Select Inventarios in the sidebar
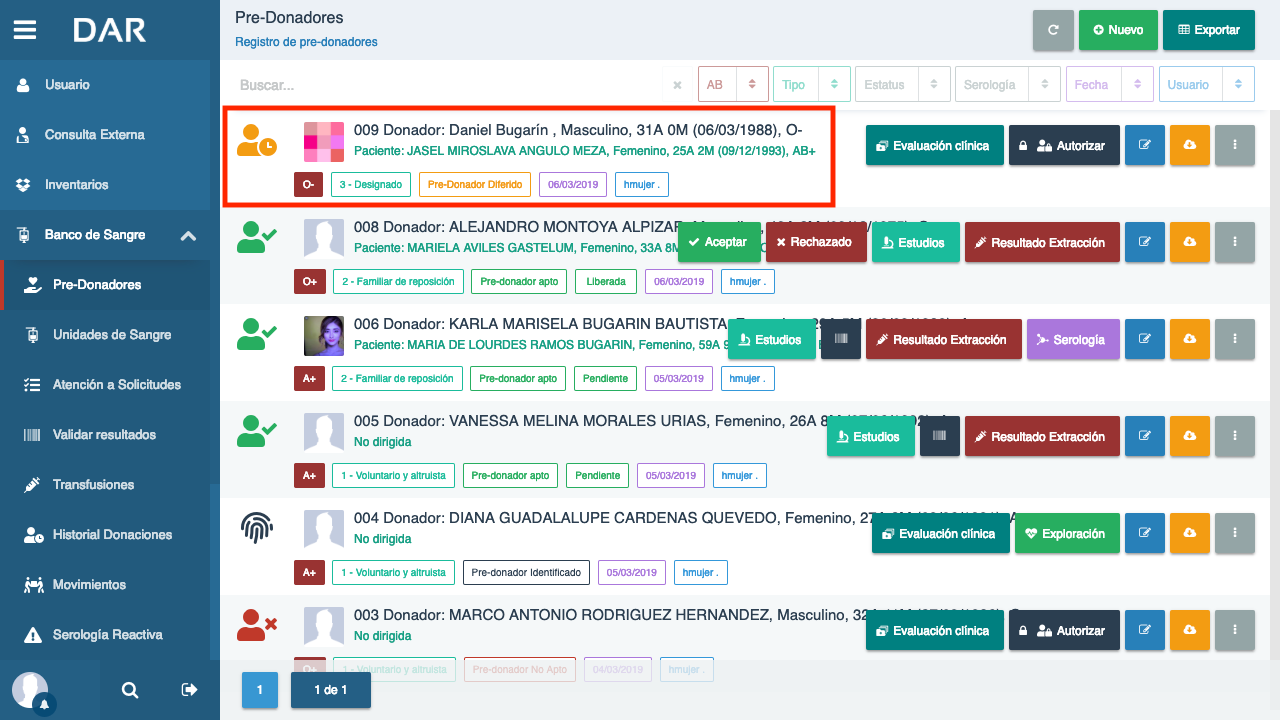The image size is (1280, 720). [x=105, y=185]
